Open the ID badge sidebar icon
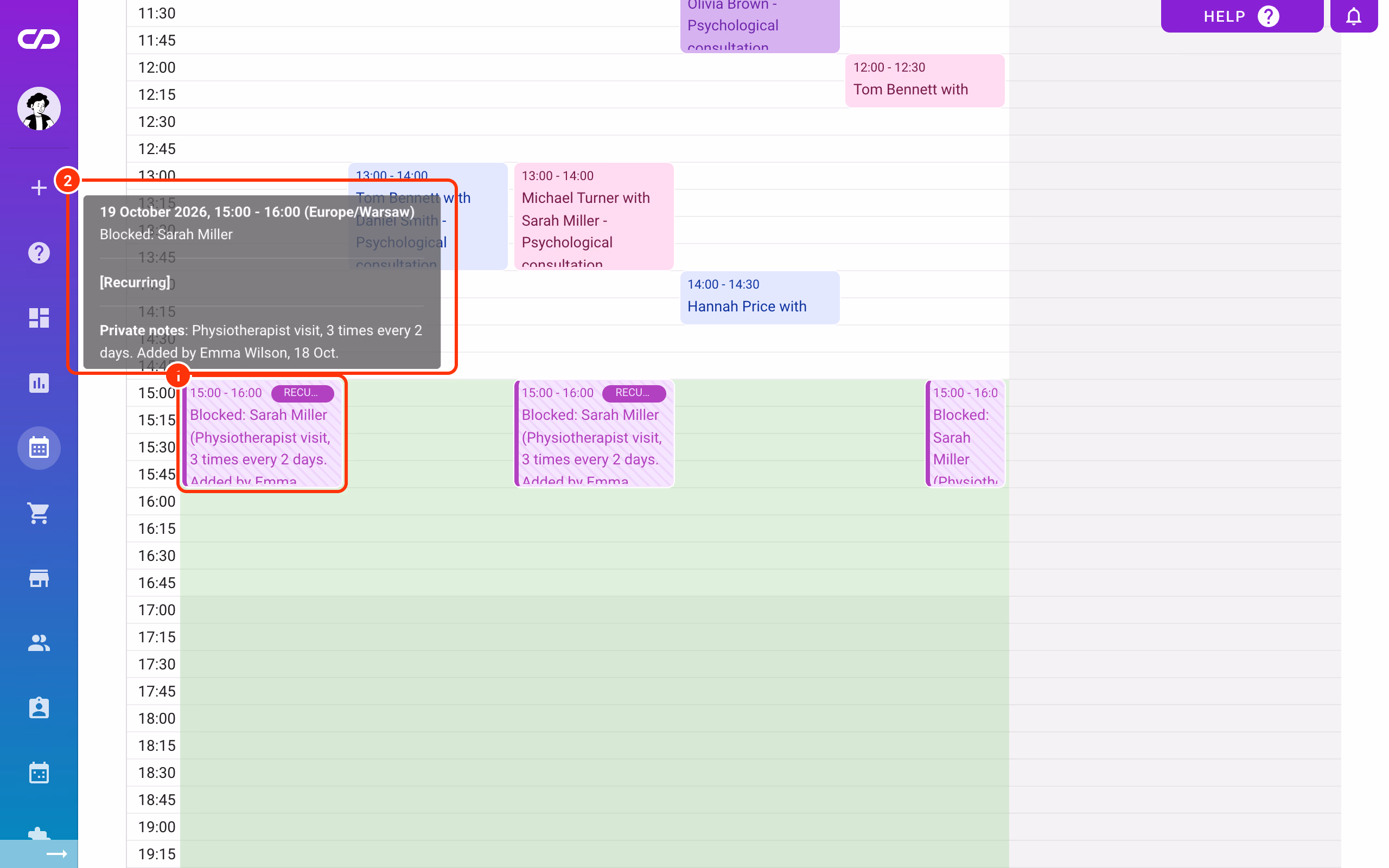The image size is (1389, 868). [39, 708]
